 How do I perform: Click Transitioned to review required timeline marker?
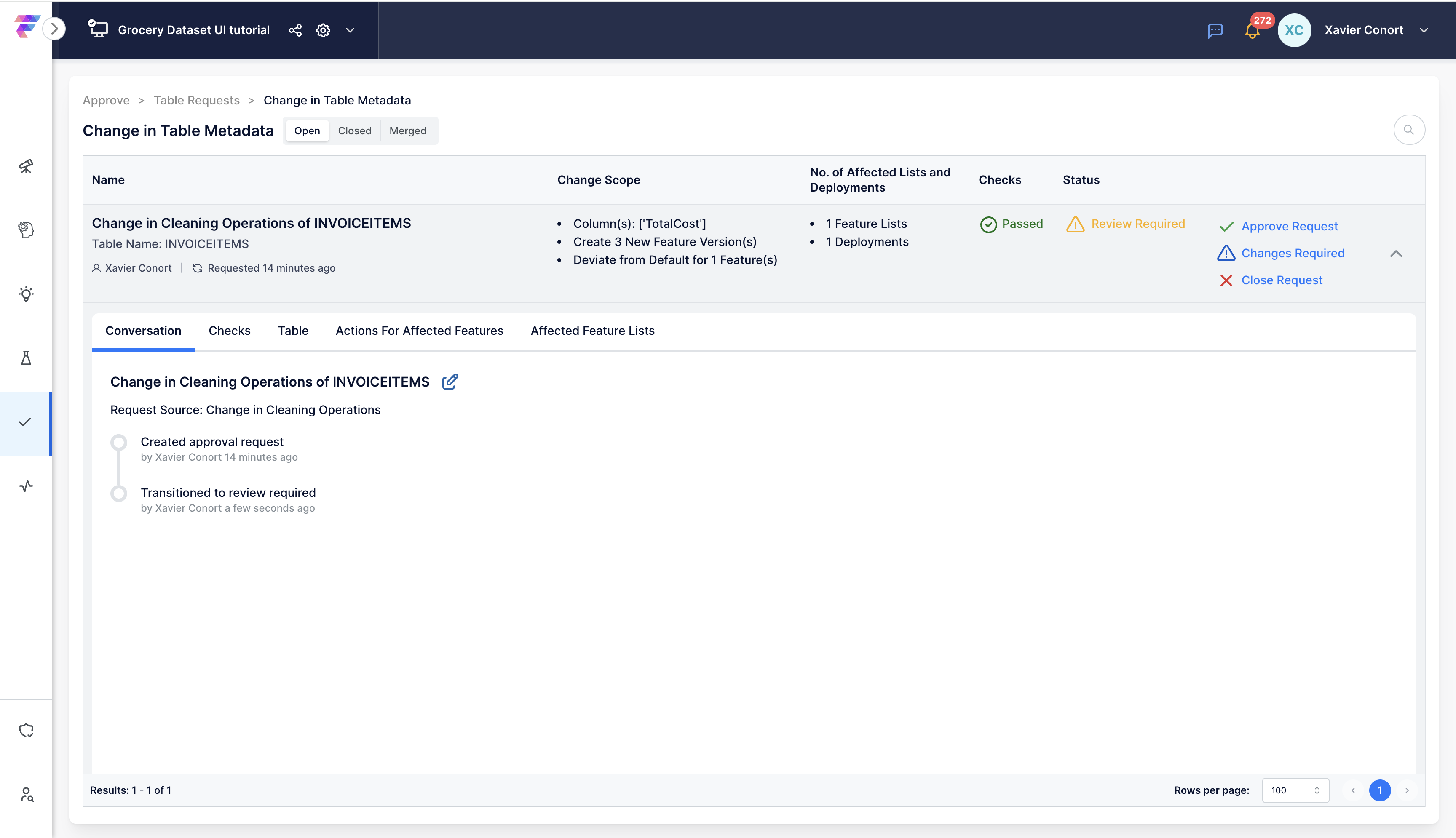pos(119,493)
